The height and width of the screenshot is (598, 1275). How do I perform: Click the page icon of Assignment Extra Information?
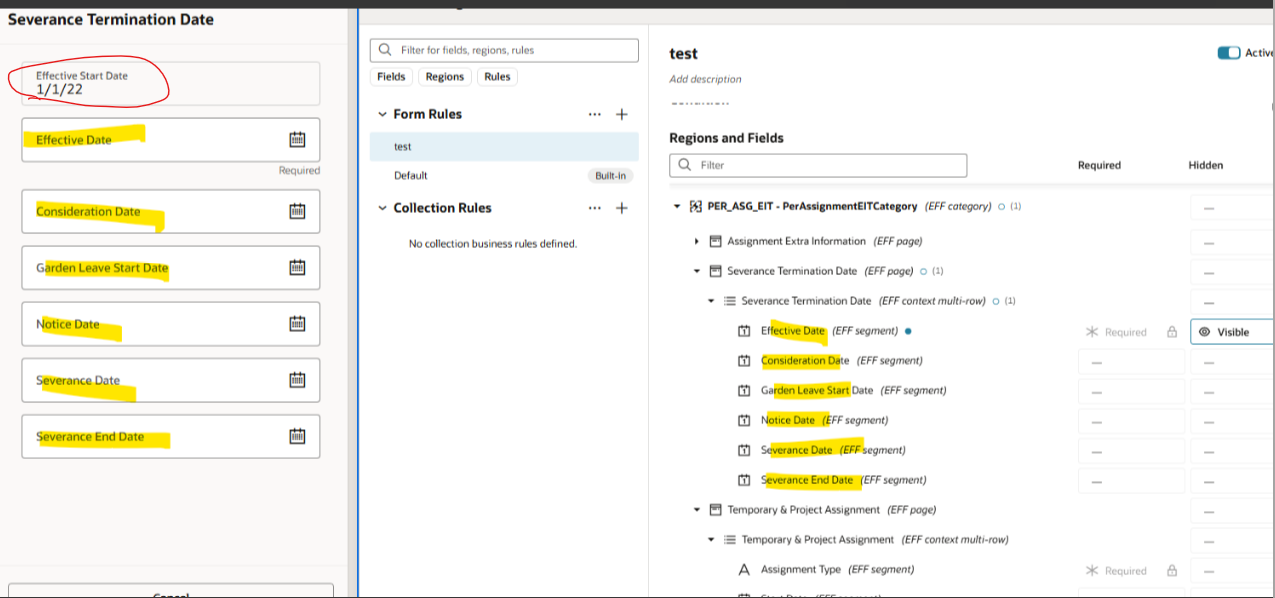(x=715, y=241)
